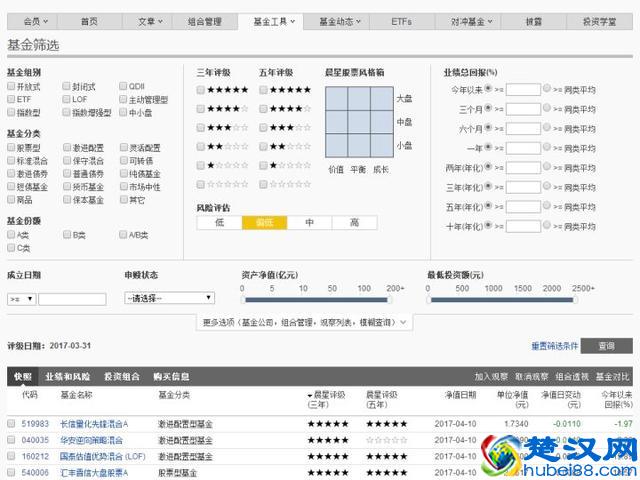Open fund link 华安逆向策略混合
640x480 pixels.
pos(91,440)
